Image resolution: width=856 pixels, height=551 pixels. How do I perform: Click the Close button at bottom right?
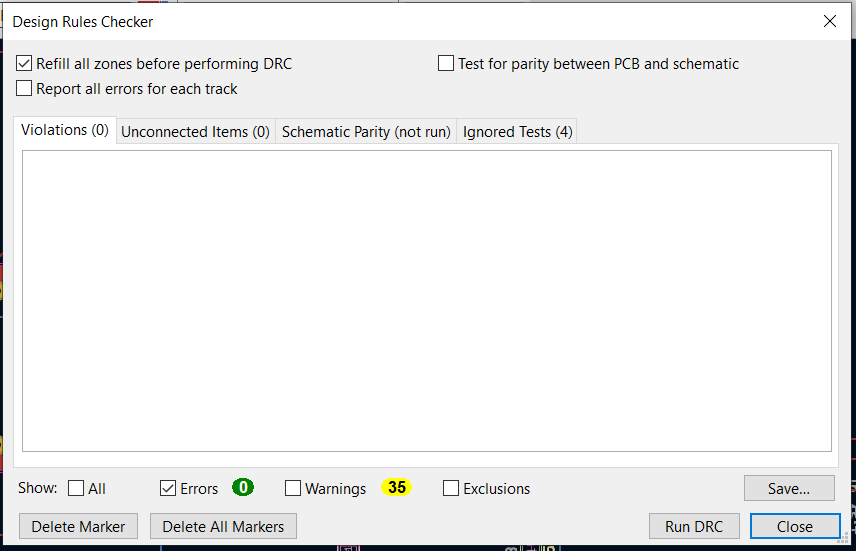coord(795,526)
